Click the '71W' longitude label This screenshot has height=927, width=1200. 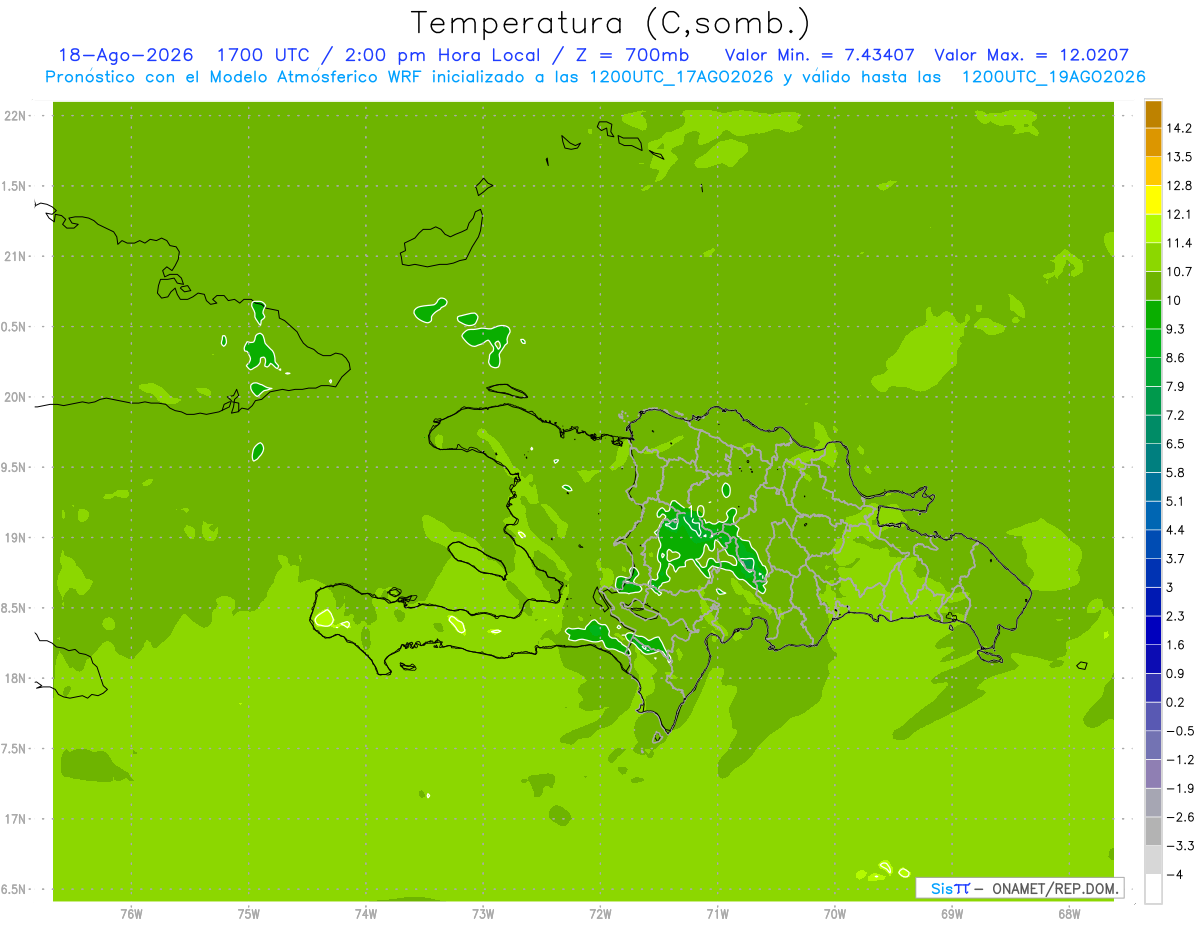coord(717,914)
